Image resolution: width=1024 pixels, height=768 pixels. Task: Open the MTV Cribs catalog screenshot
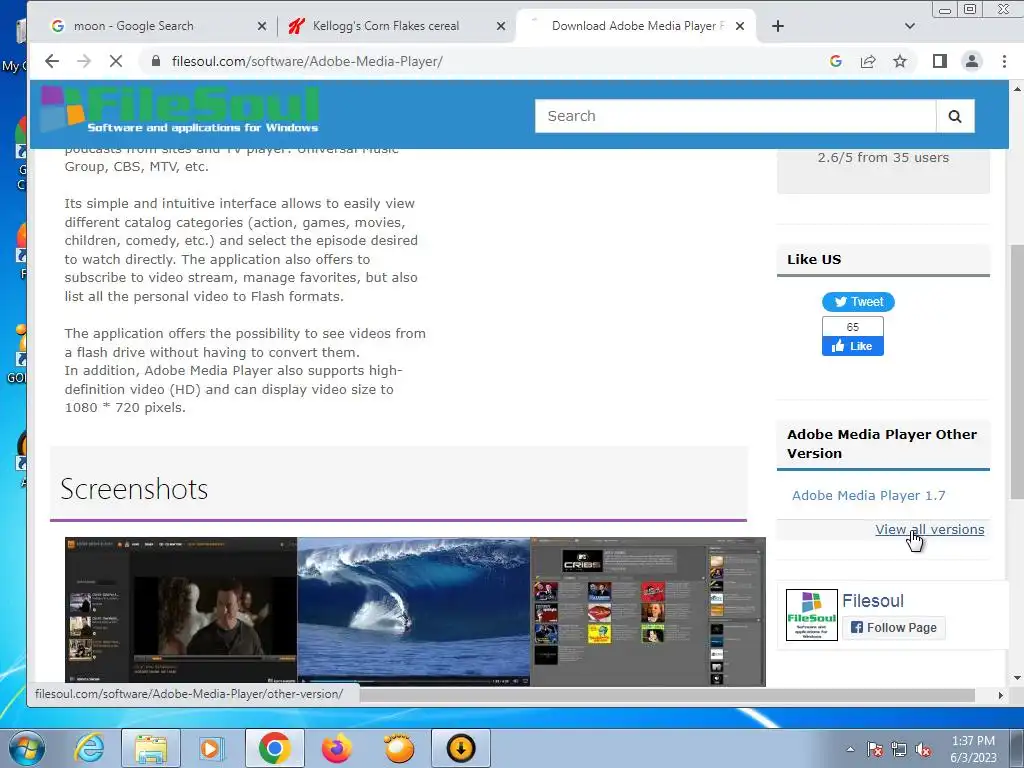[x=647, y=611]
